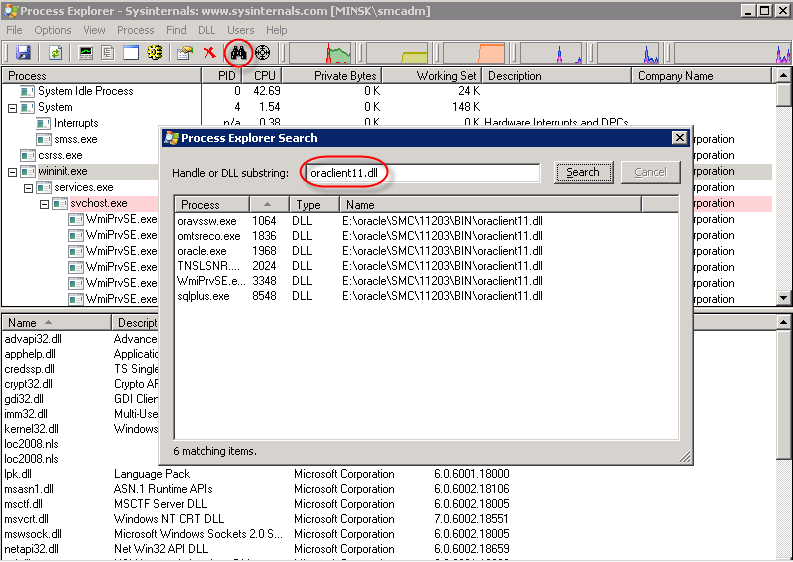Open process Properties toolbar icon
This screenshot has height=562, width=793.
pos(185,52)
